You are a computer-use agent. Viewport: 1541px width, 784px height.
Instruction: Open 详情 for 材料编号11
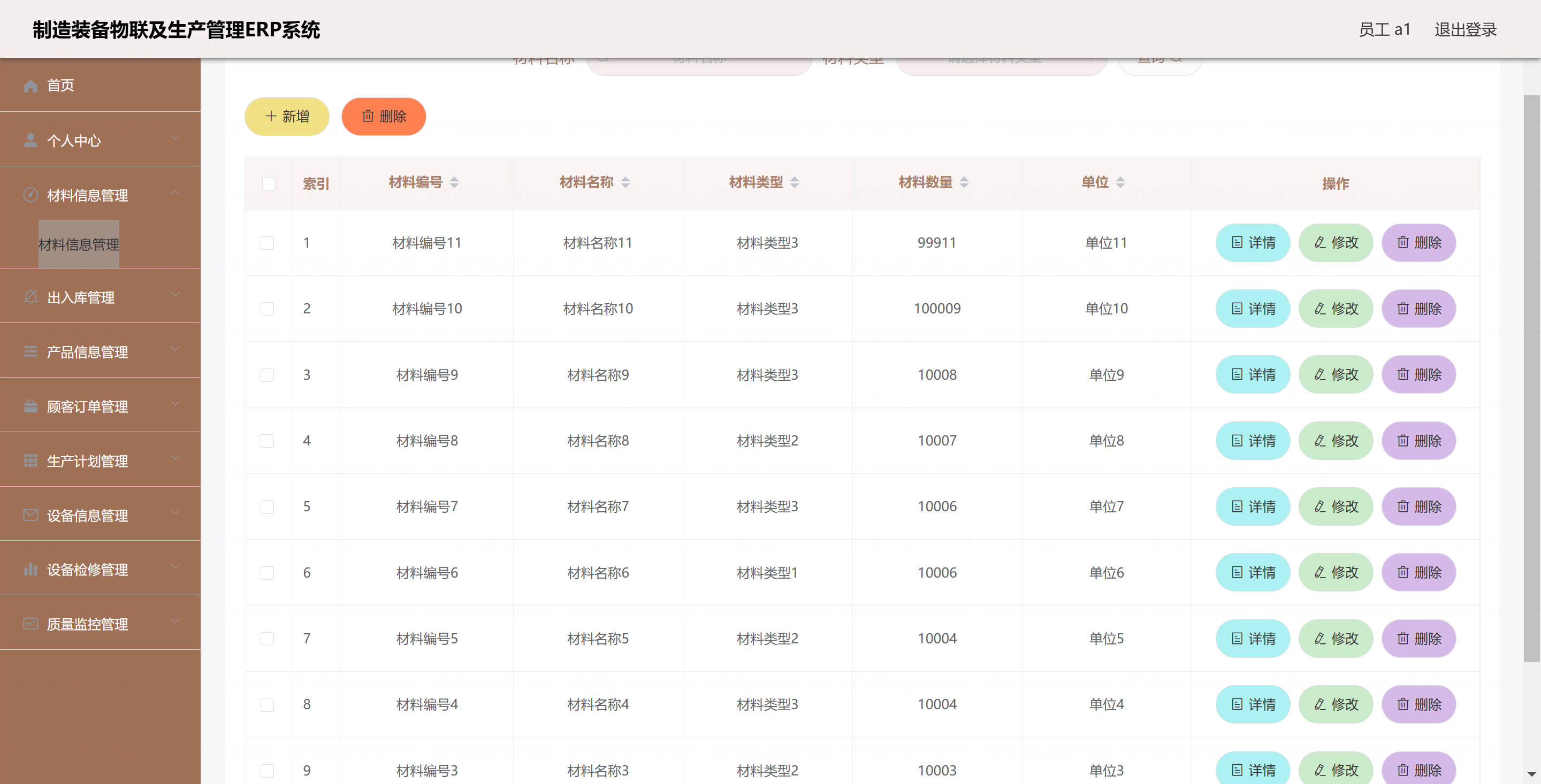point(1253,243)
